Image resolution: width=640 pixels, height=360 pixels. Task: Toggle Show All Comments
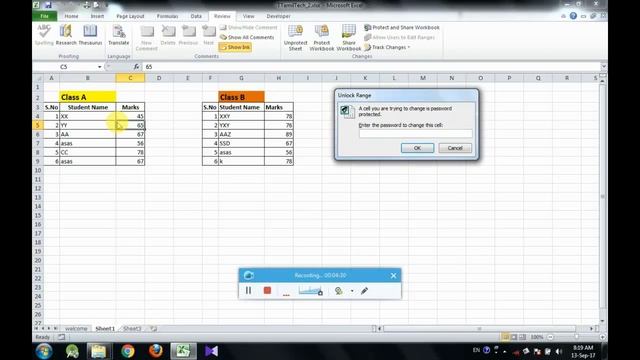pyautogui.click(x=247, y=37)
